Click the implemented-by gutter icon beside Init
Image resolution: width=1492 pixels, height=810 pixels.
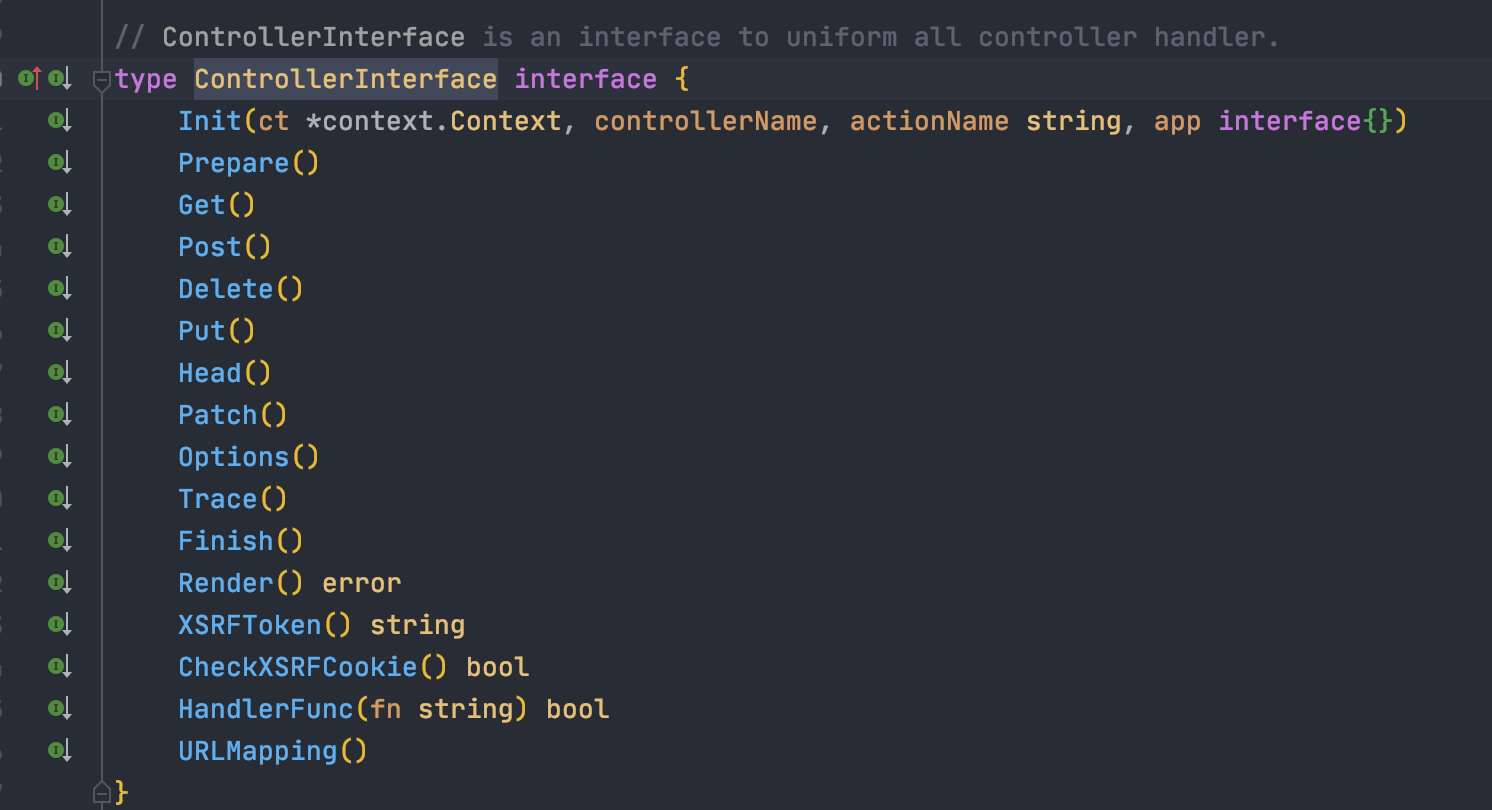coord(59,121)
